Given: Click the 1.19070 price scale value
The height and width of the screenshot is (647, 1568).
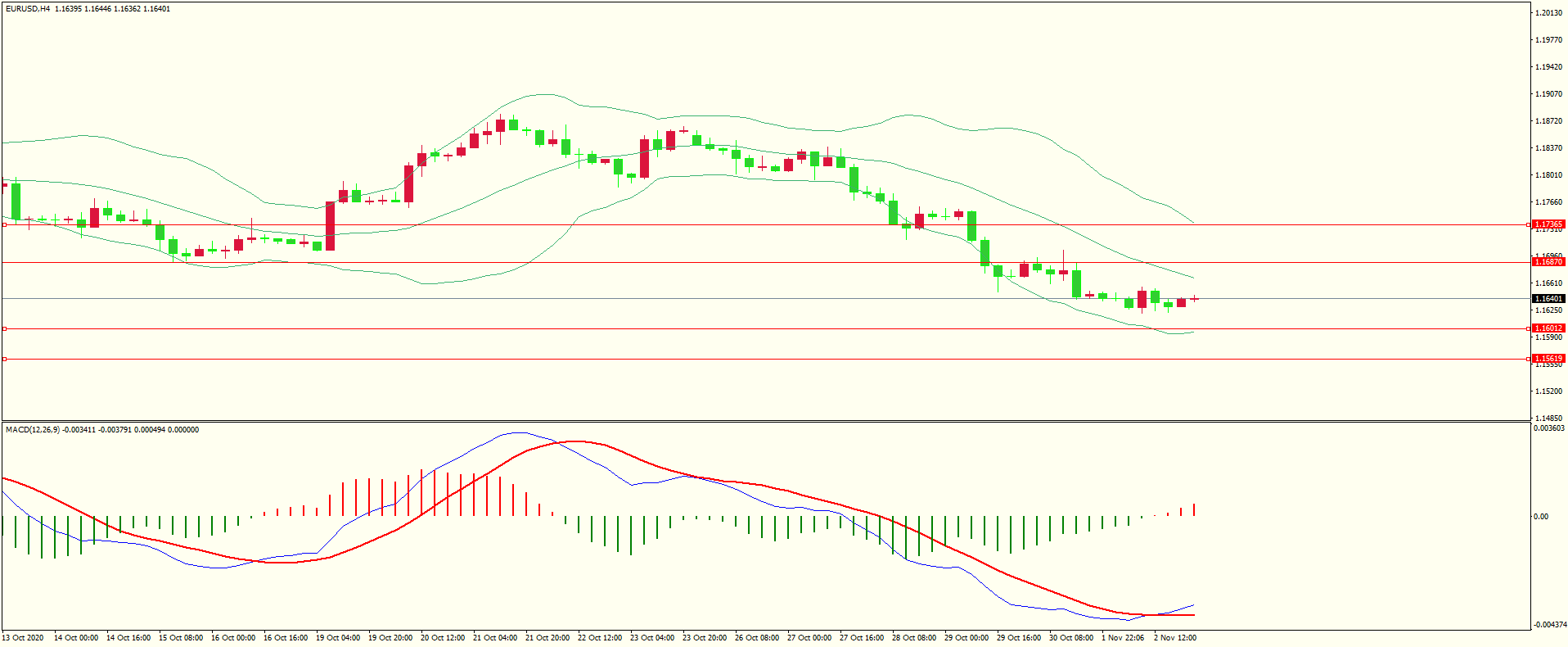Looking at the screenshot, I should click(1549, 94).
